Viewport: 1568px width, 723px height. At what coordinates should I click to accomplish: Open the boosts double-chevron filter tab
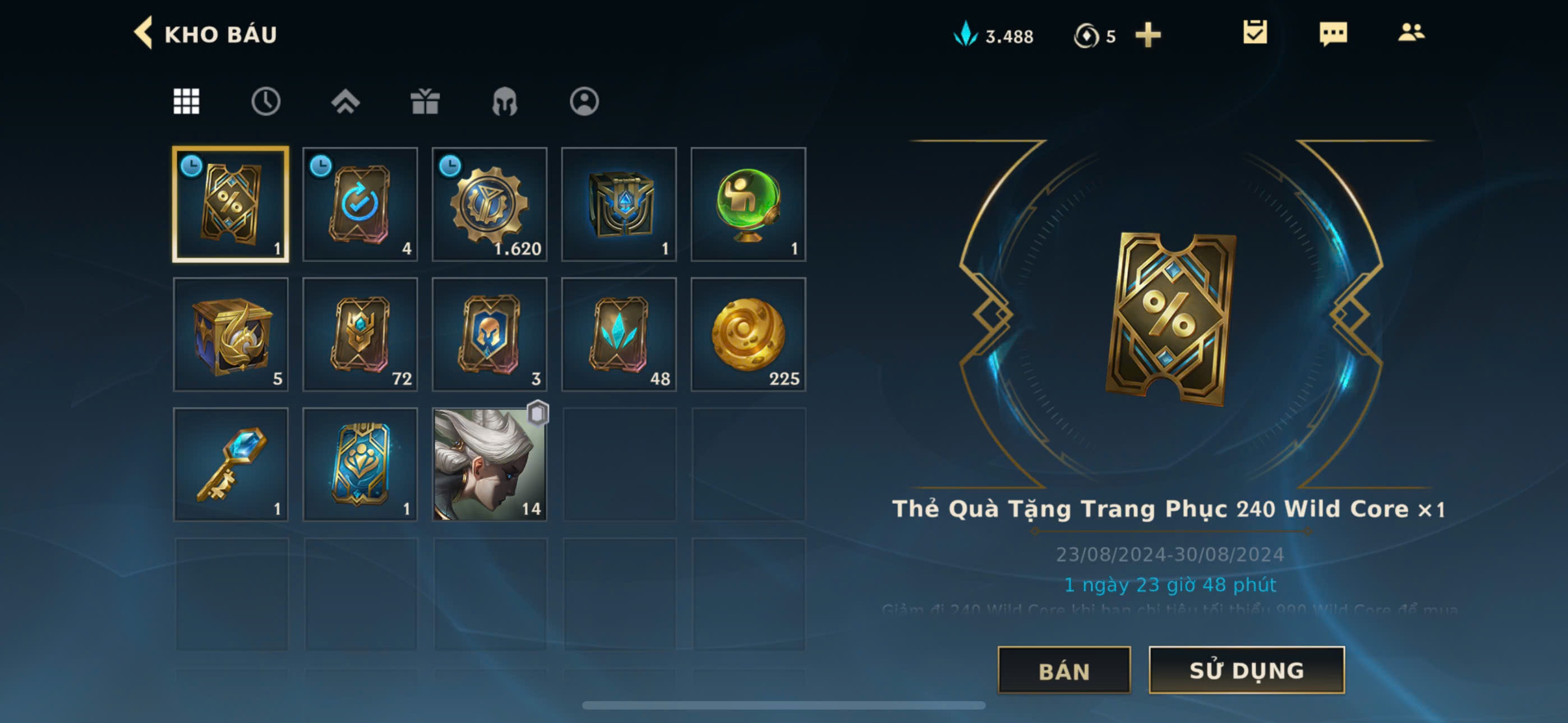click(345, 101)
